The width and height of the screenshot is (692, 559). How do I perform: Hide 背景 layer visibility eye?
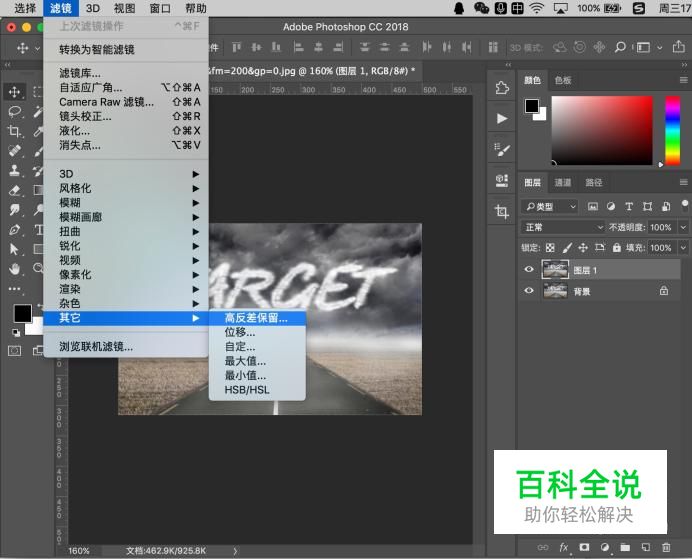[529, 291]
